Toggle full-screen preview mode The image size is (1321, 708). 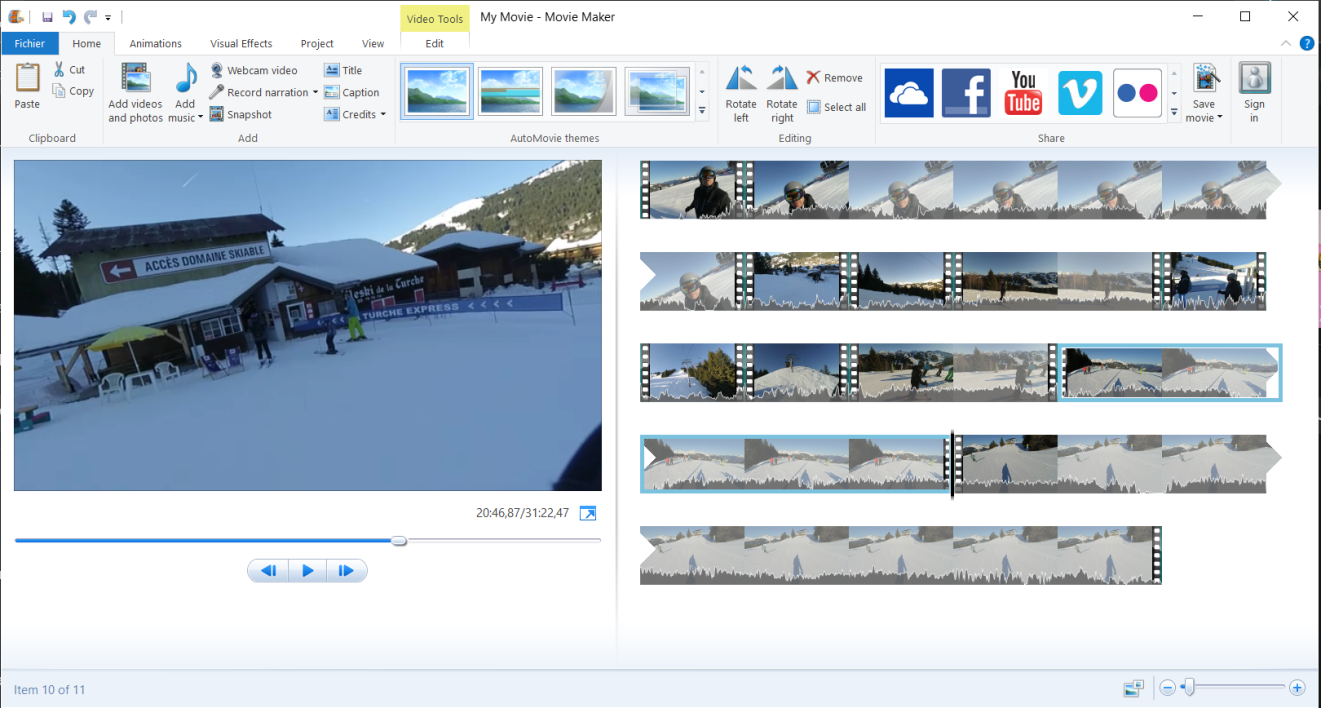click(588, 513)
